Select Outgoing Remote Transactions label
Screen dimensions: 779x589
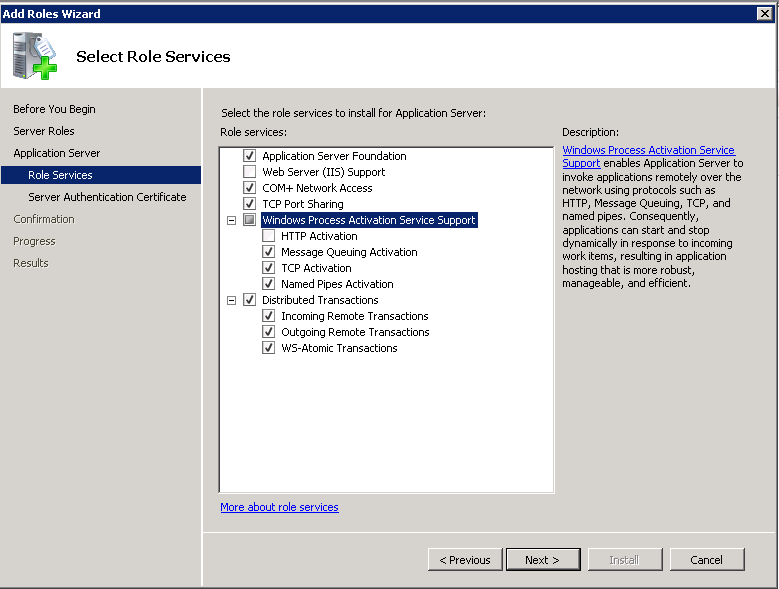click(355, 332)
